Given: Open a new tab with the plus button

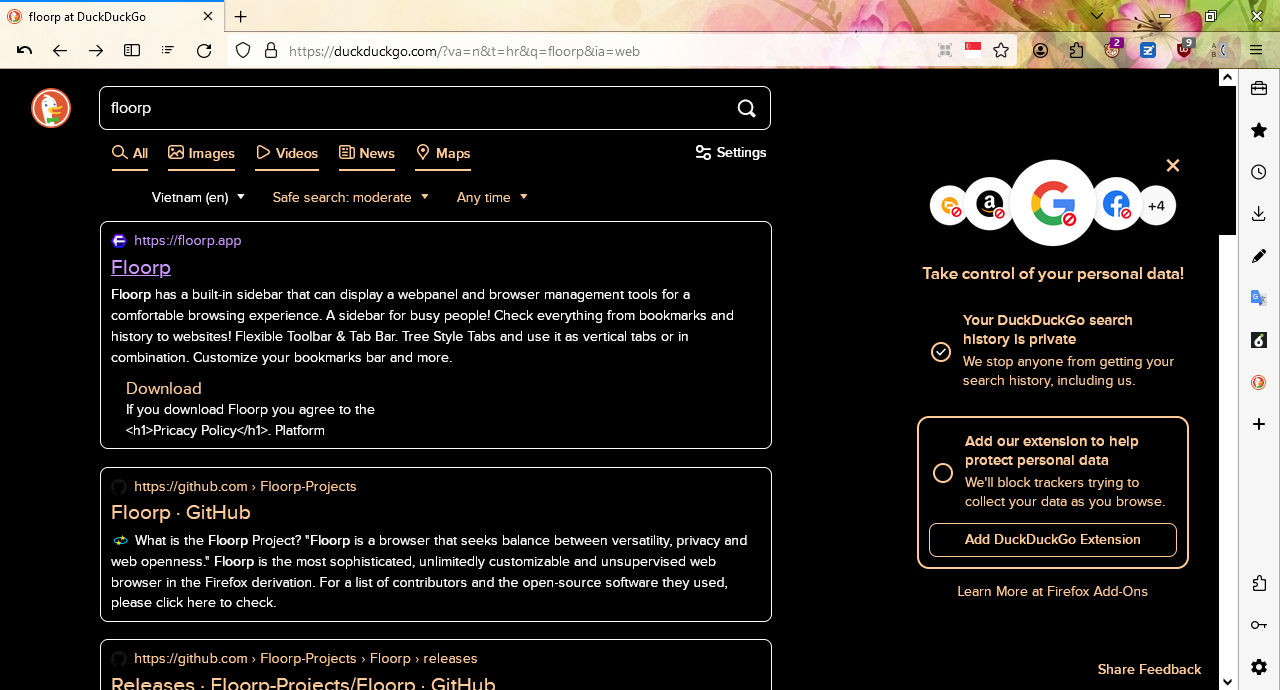Looking at the screenshot, I should click(x=241, y=16).
